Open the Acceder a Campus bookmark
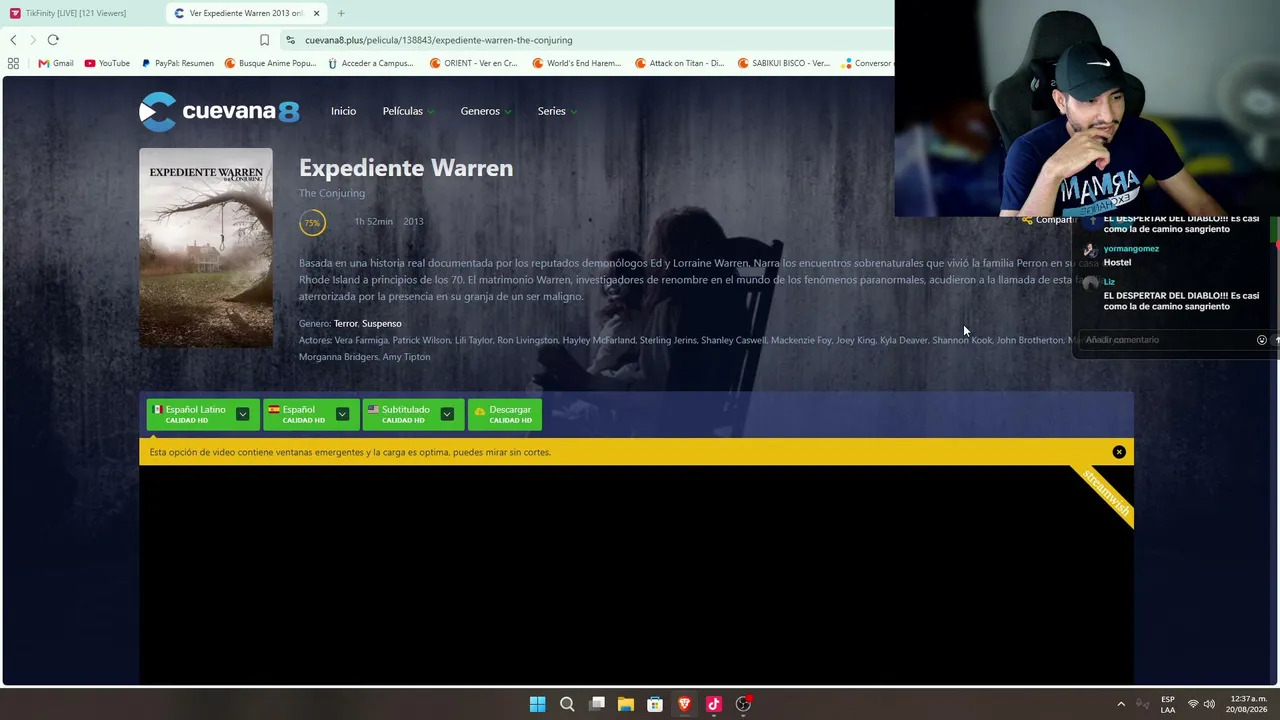The height and width of the screenshot is (720, 1280). (370, 63)
